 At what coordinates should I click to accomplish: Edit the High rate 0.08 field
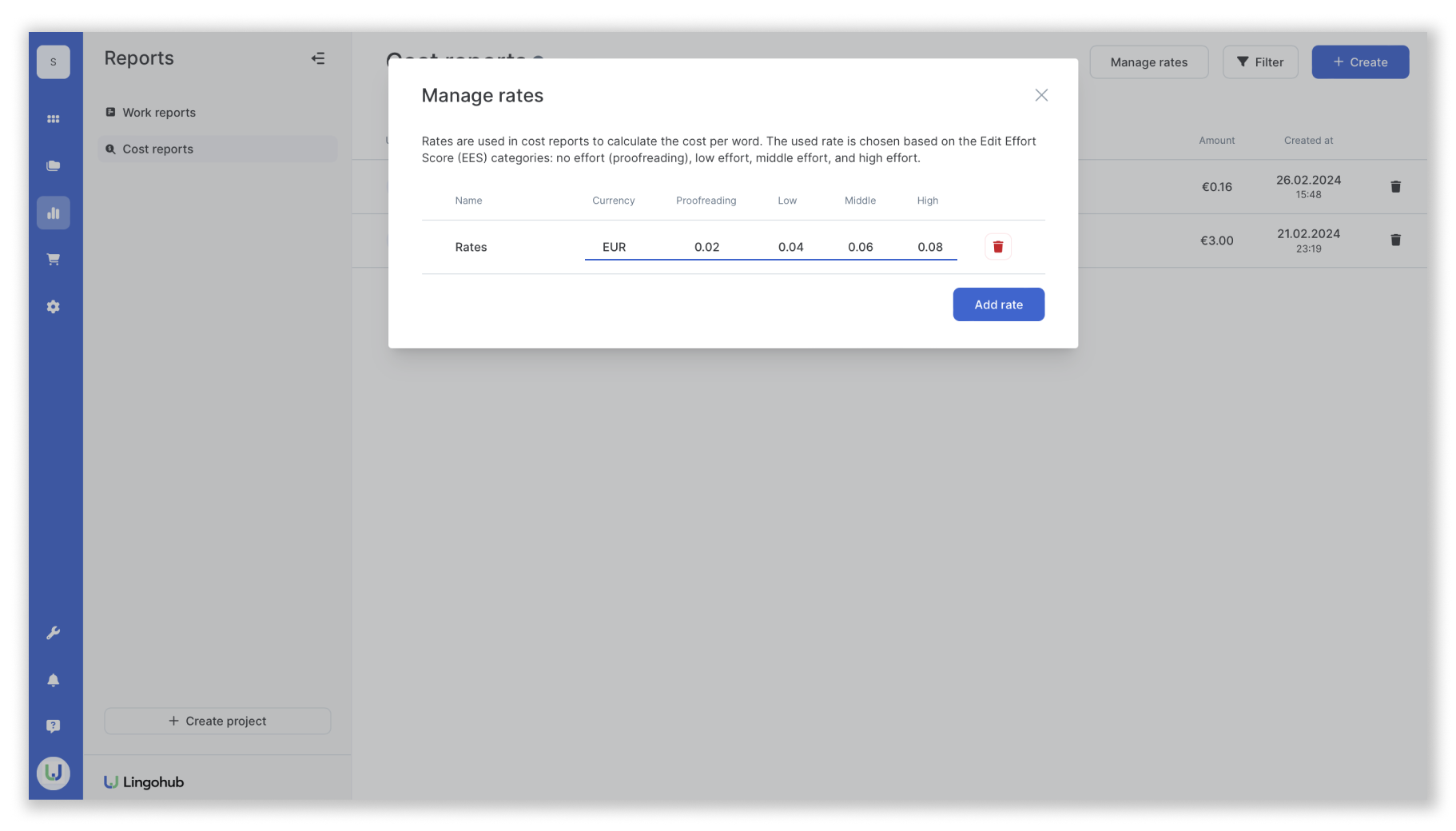pyautogui.click(x=929, y=247)
